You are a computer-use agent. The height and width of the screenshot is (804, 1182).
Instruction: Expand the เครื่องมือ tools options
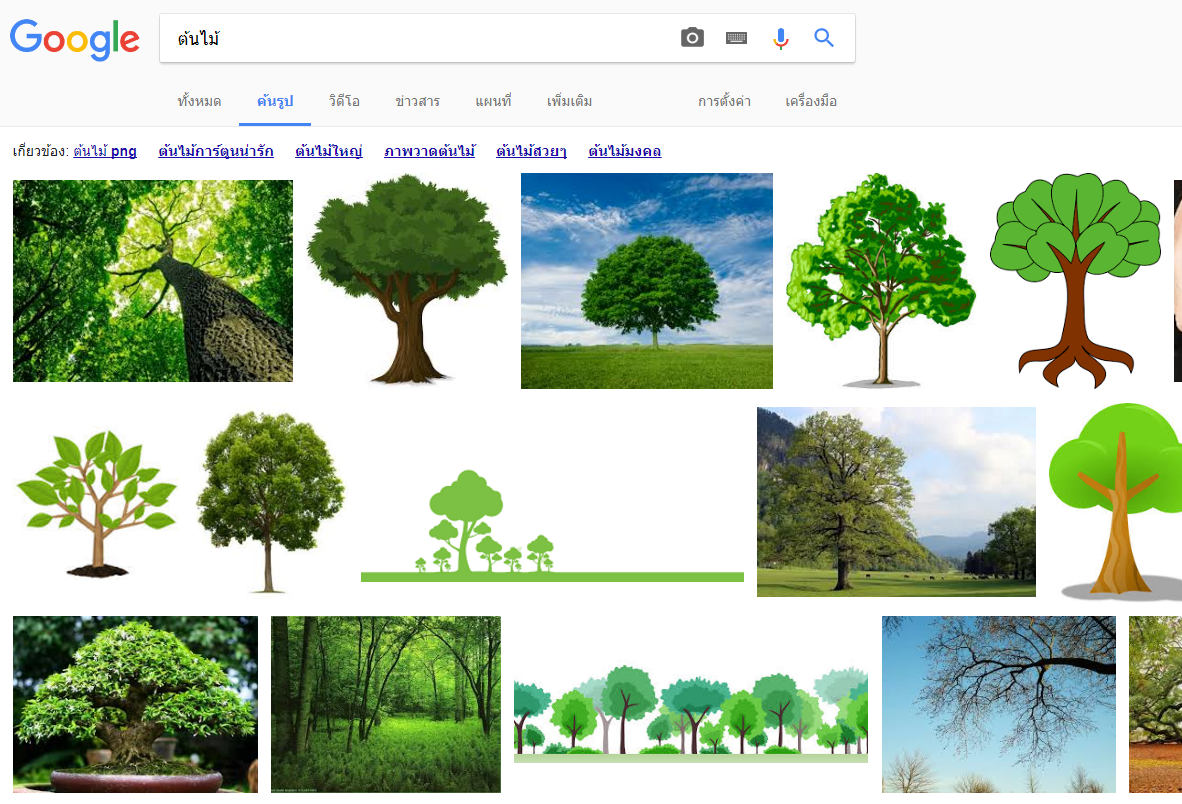tap(811, 102)
